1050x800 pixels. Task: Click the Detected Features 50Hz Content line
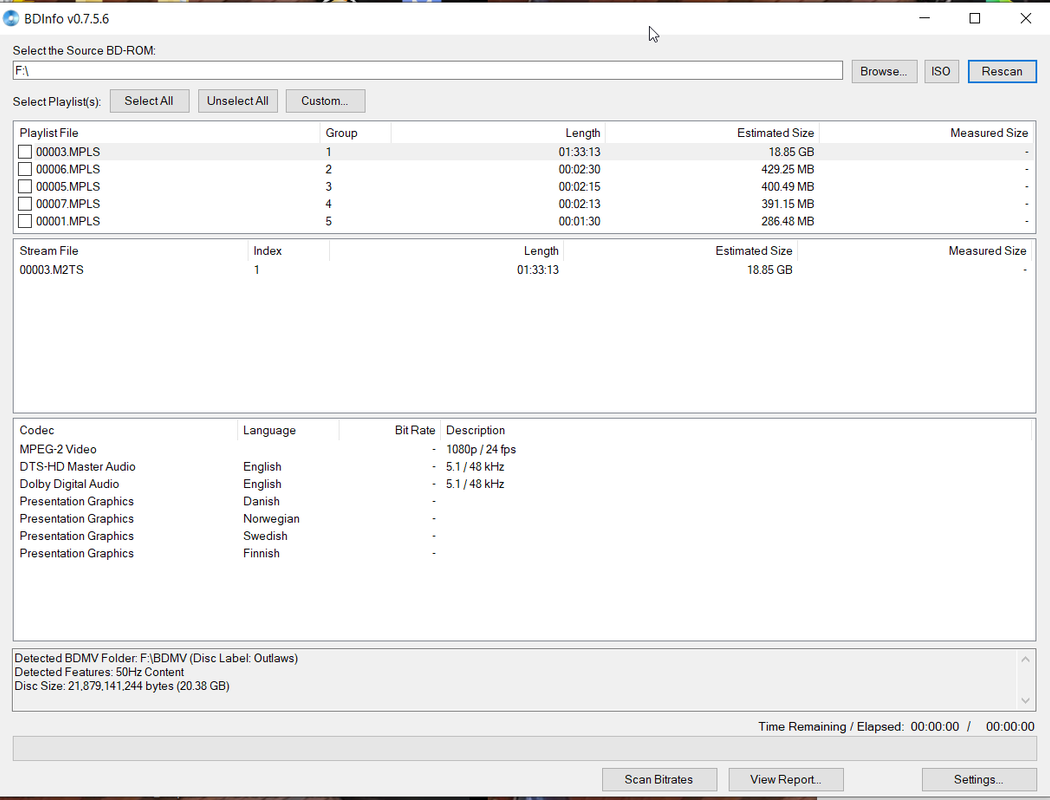pyautogui.click(x=99, y=672)
